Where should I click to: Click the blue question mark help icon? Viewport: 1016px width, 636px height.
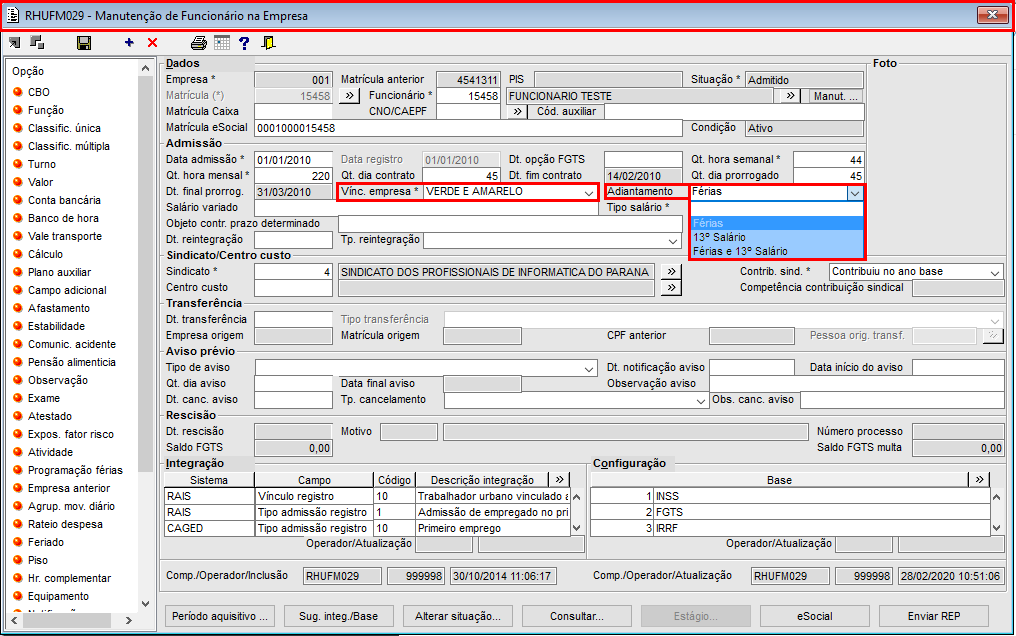pos(244,43)
